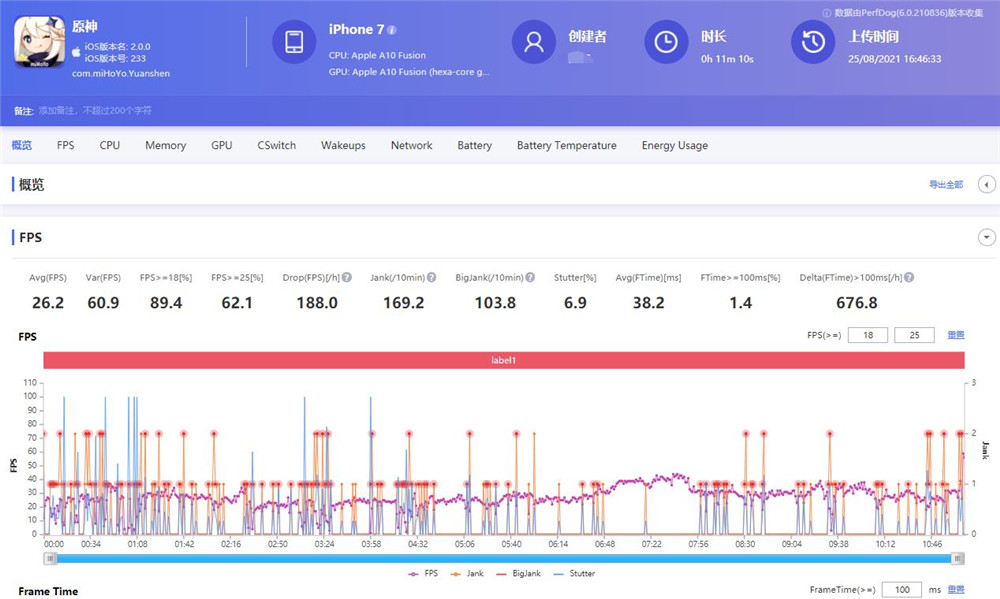Click the export all link
Screen dimensions: 1000x599
(x=945, y=185)
